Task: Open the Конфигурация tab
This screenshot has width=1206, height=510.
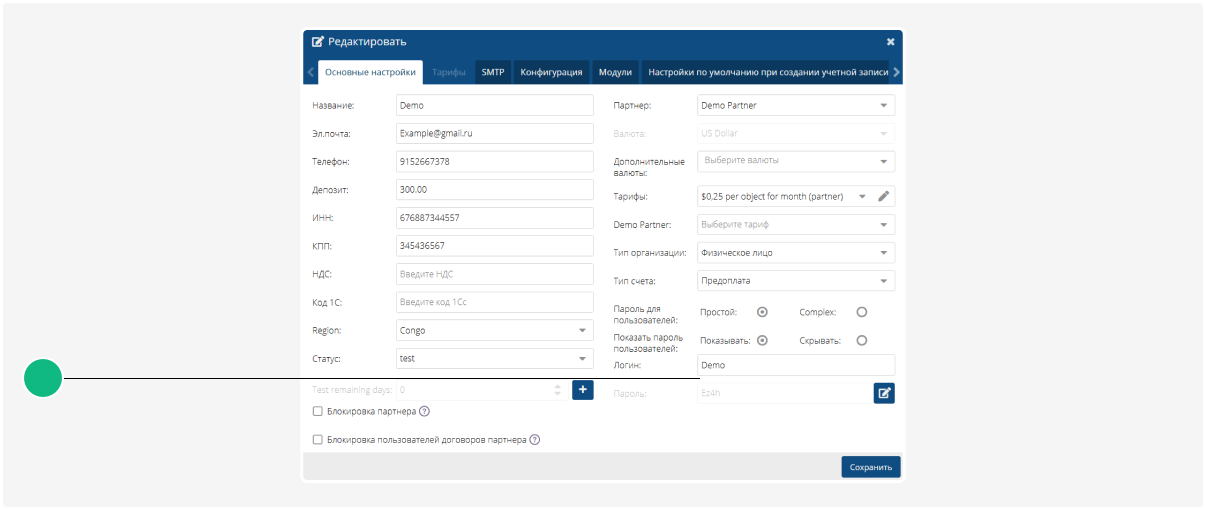Action: (x=551, y=72)
